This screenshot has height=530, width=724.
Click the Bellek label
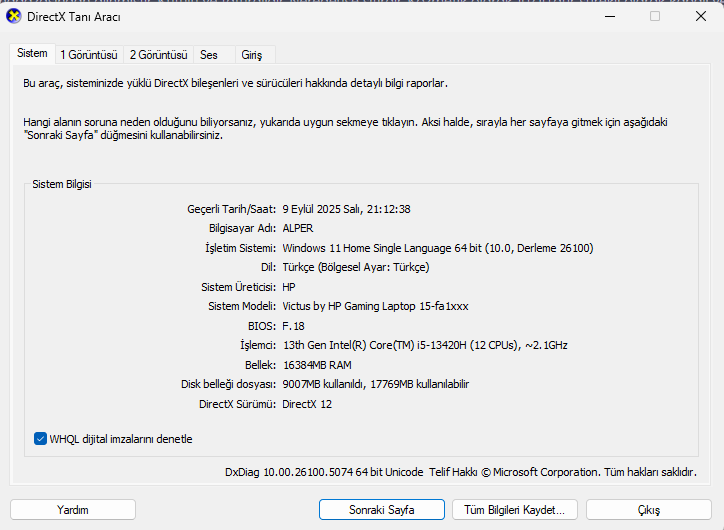click(260, 365)
